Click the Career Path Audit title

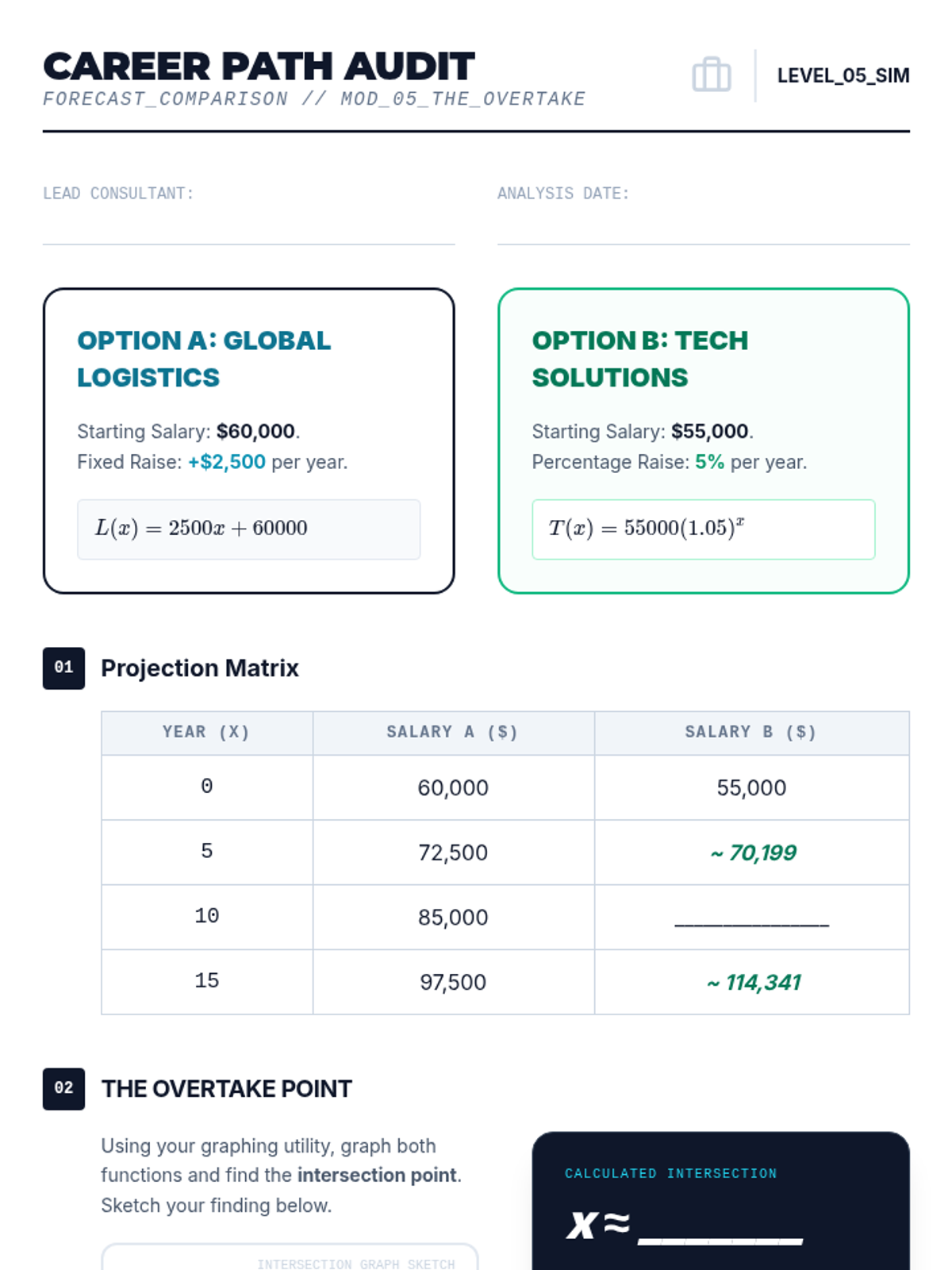click(x=259, y=67)
